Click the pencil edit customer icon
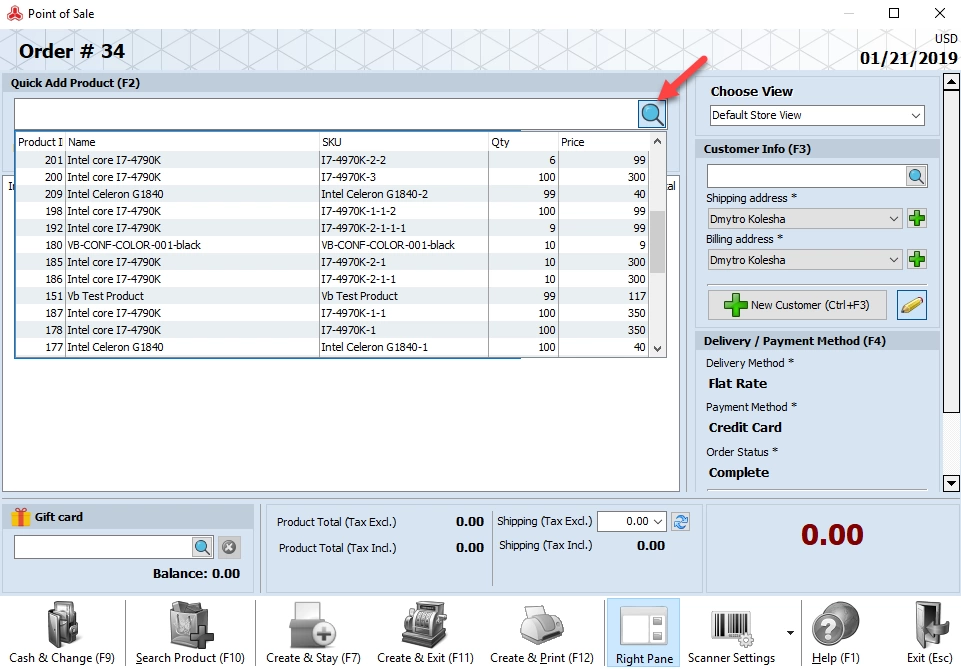 click(x=912, y=305)
